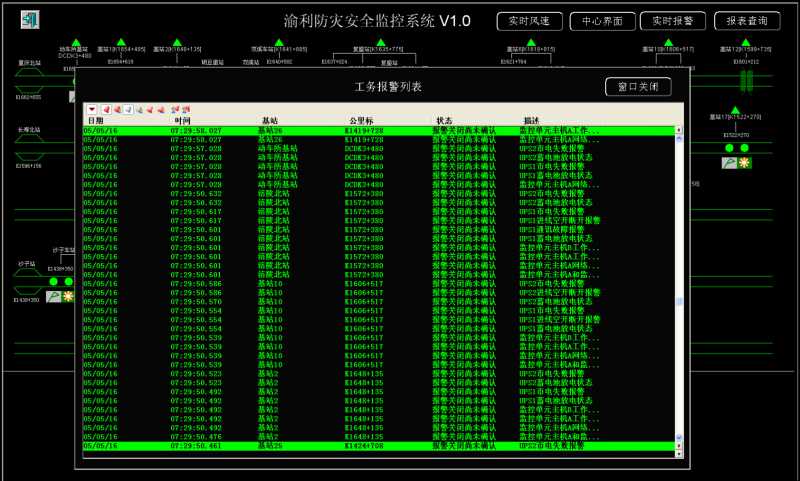Close the 工务报警列表 window via 窗口关闭
Screen dimensions: 800x481
pos(638,87)
